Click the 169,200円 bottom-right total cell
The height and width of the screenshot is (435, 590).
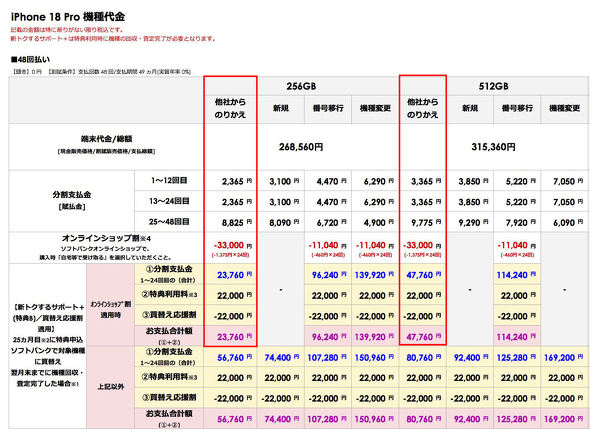click(563, 419)
